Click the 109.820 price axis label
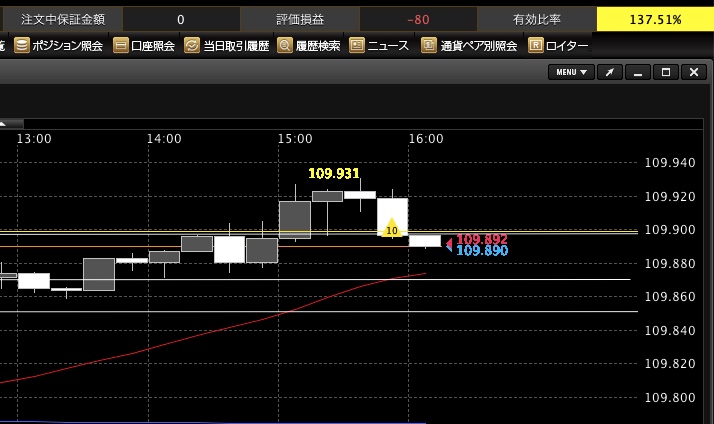This screenshot has width=714, height=424. [670, 363]
